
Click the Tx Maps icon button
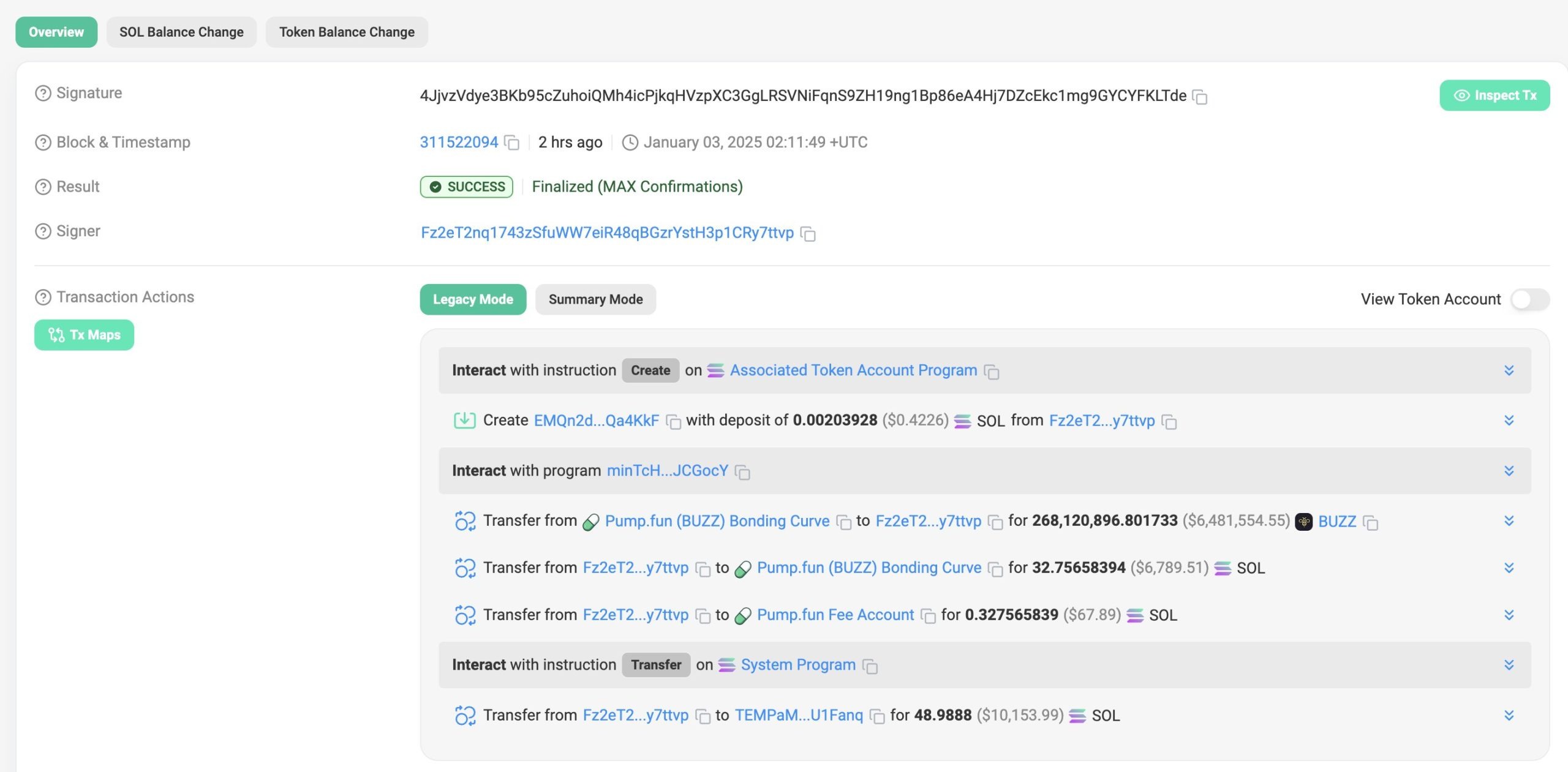coord(83,334)
